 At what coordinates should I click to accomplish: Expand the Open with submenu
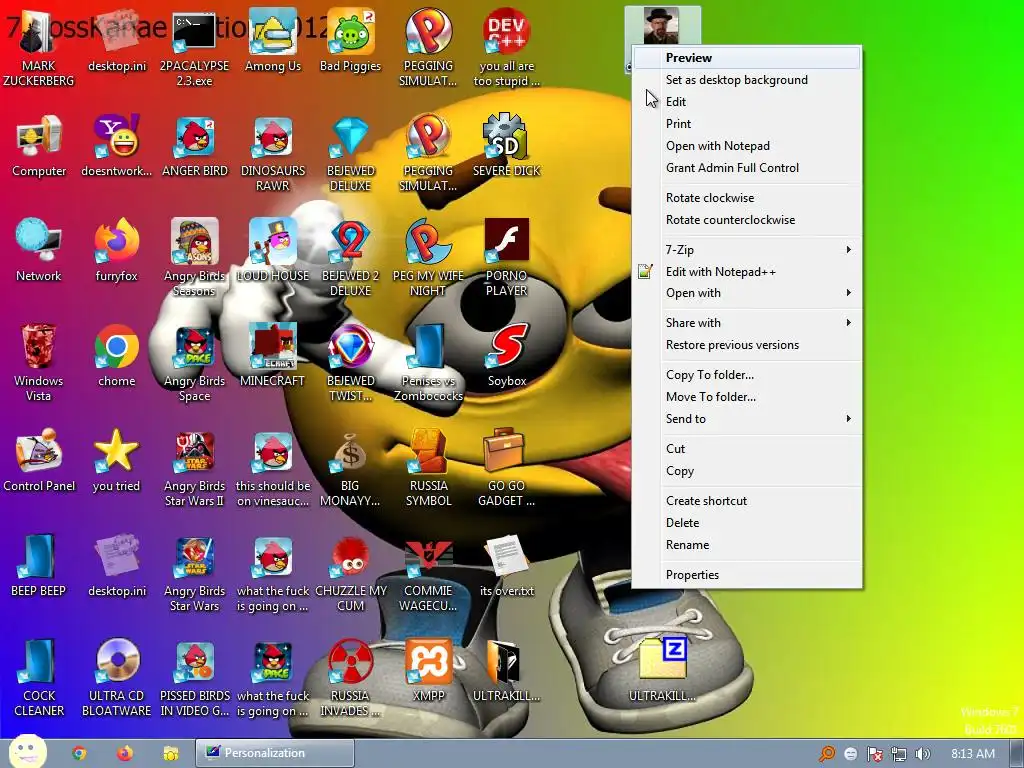pos(748,293)
